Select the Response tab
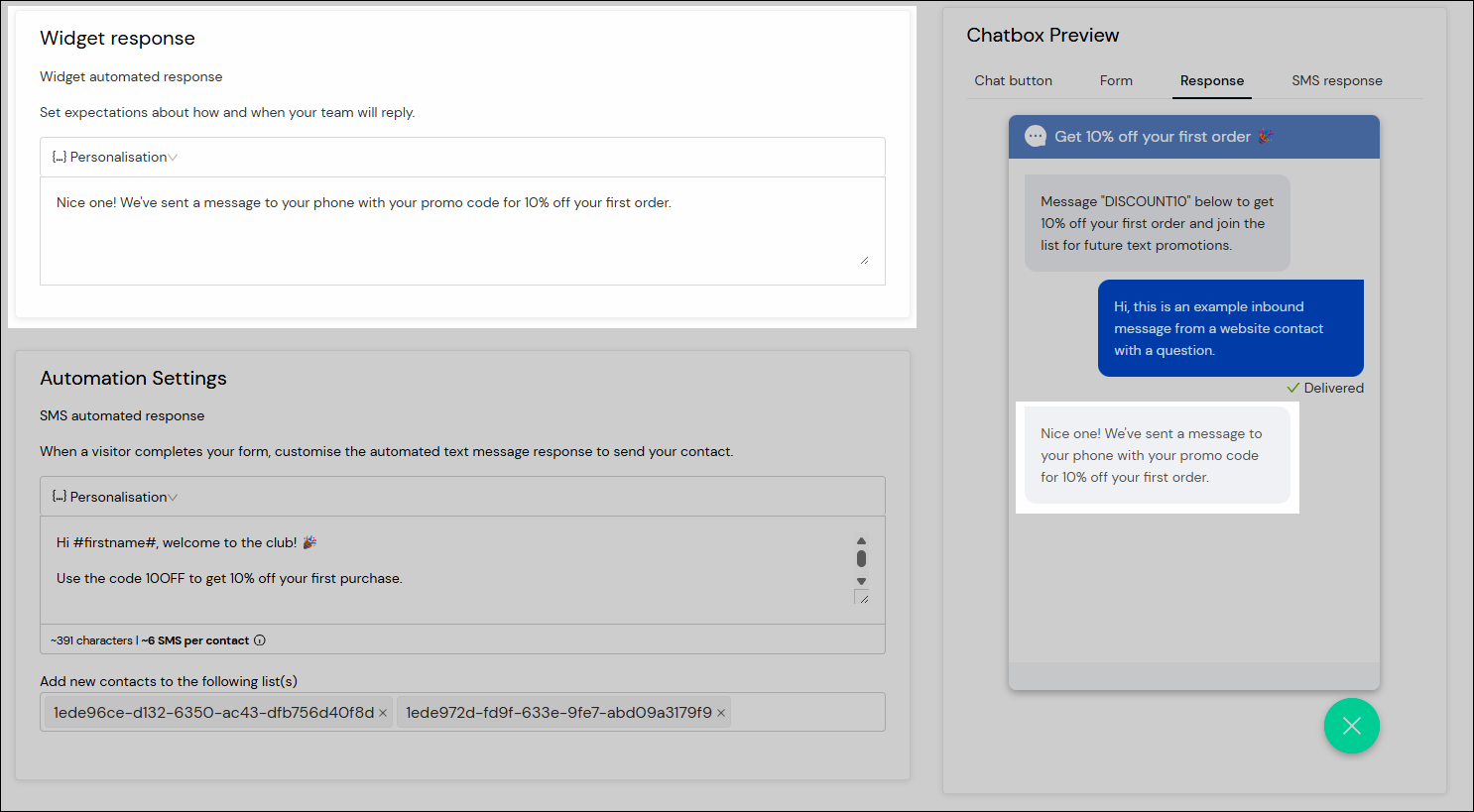The width and height of the screenshot is (1474, 812). click(1212, 80)
